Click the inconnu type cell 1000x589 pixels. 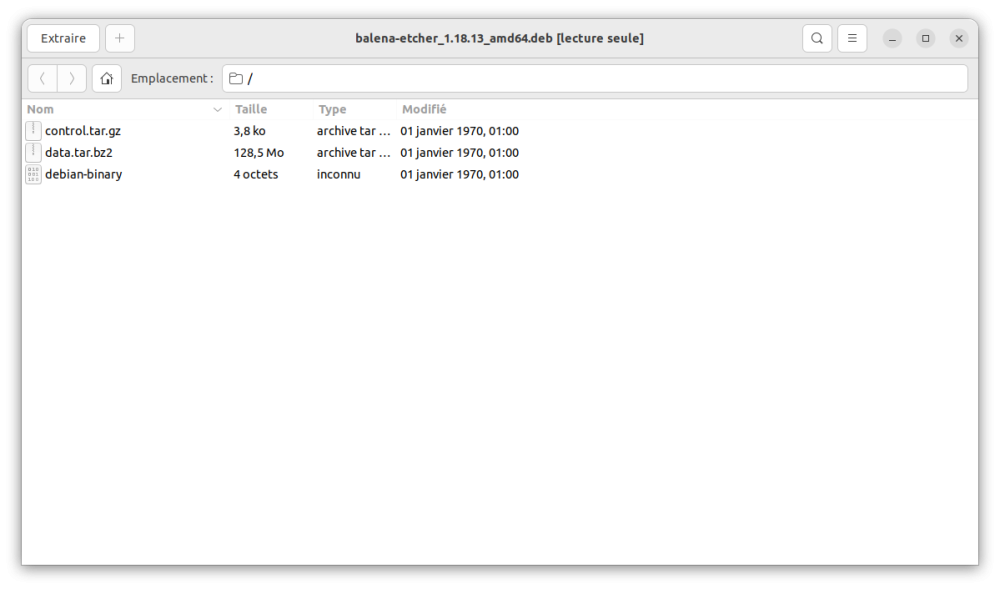[x=339, y=175]
